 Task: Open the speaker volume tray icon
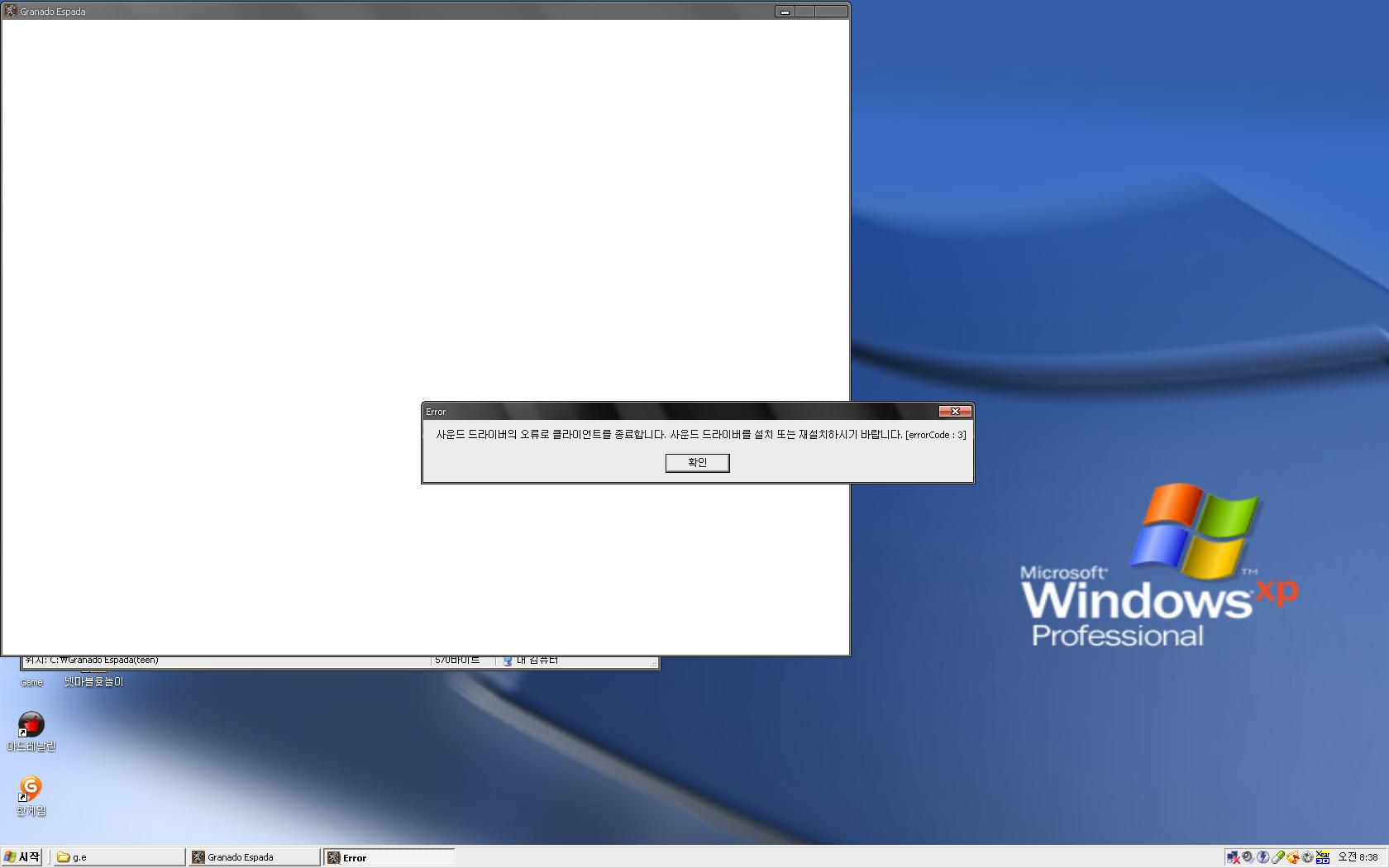(1248, 857)
